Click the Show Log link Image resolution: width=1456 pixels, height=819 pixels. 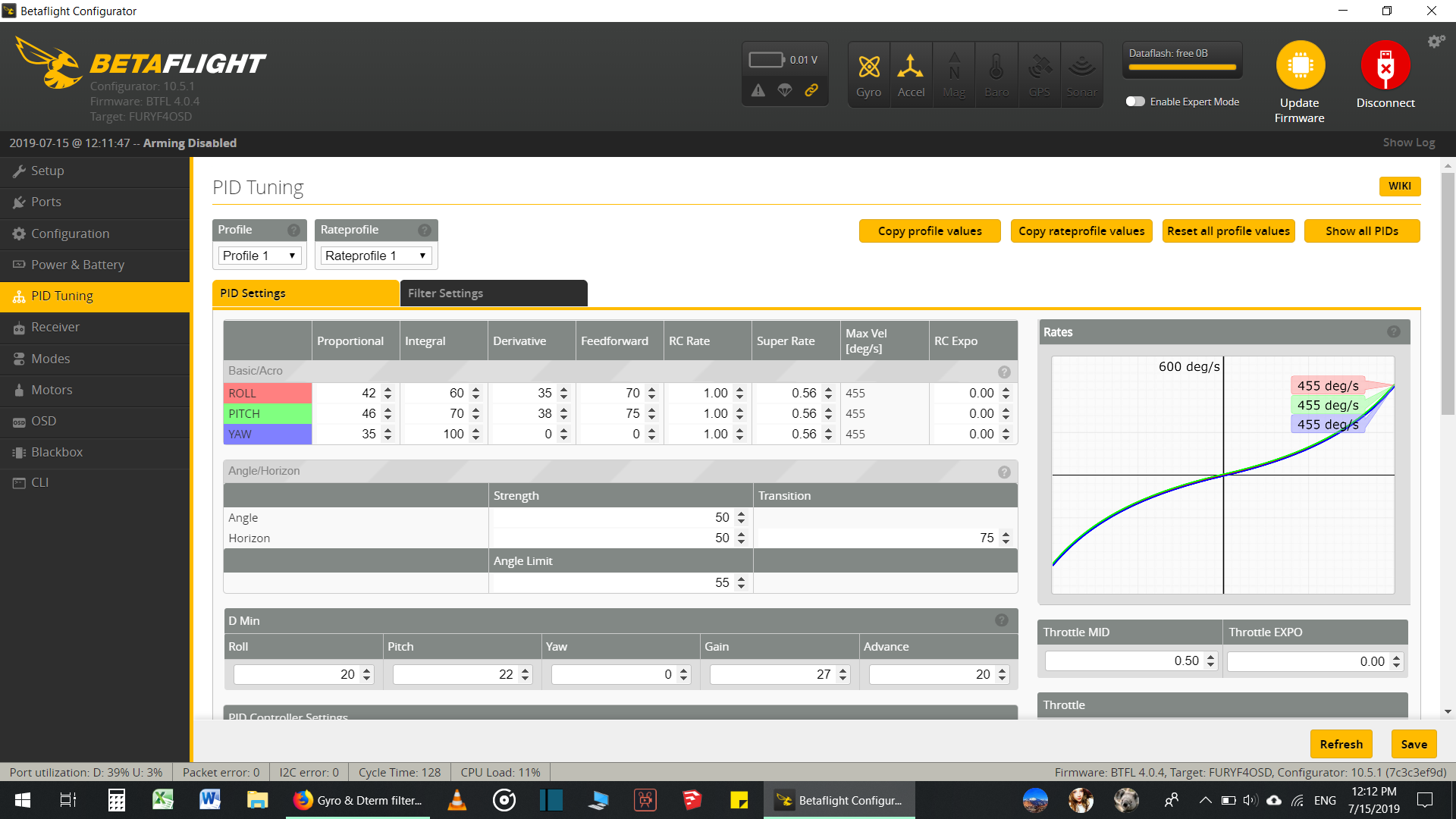pos(1408,143)
